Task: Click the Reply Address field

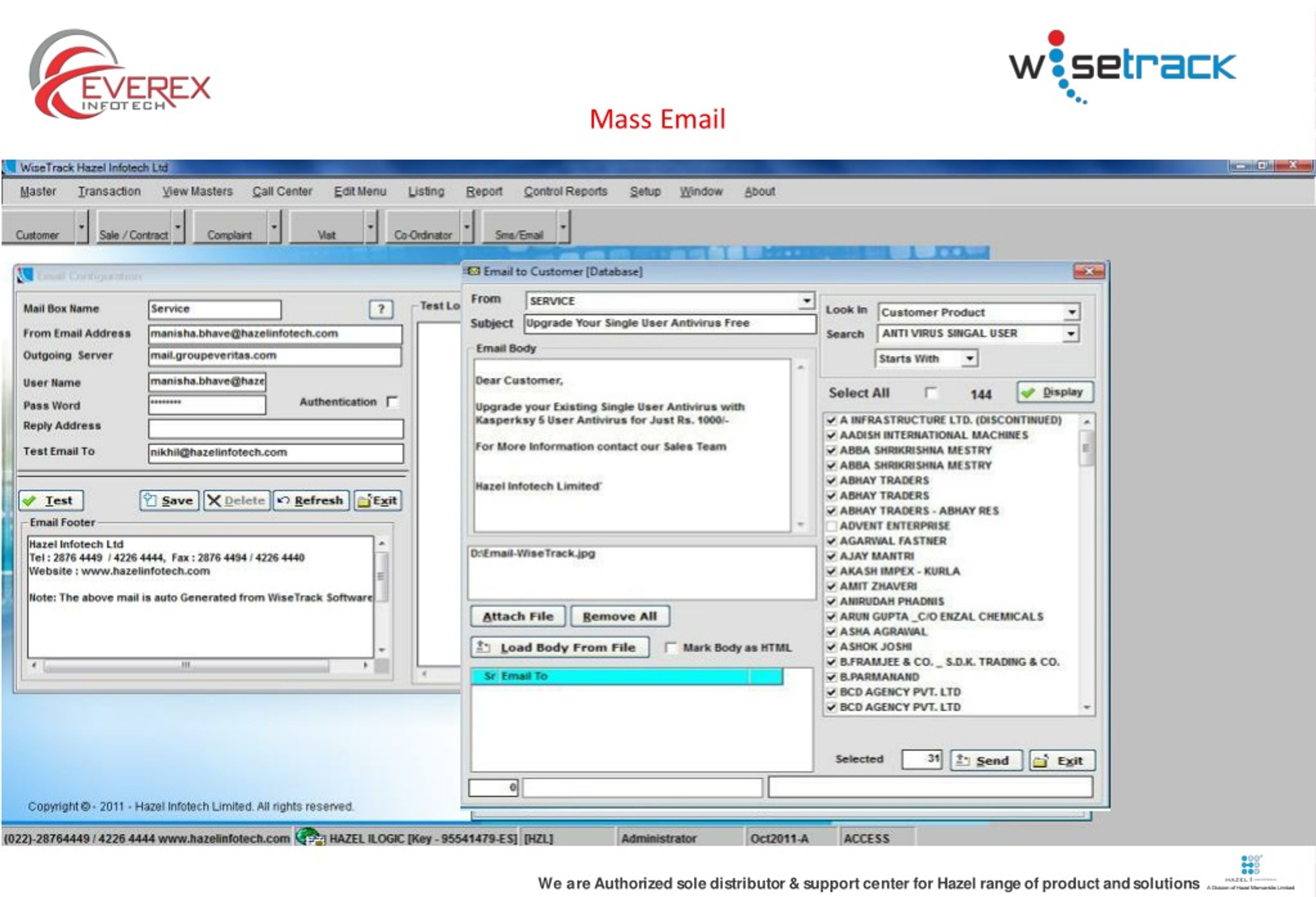Action: pyautogui.click(x=276, y=428)
